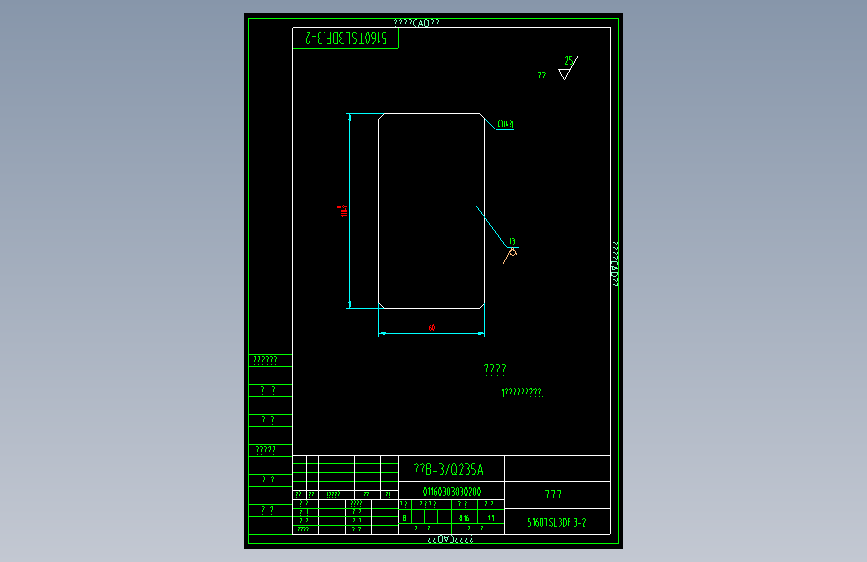Select the chamfer callout label at upper-right corner

(x=505, y=124)
